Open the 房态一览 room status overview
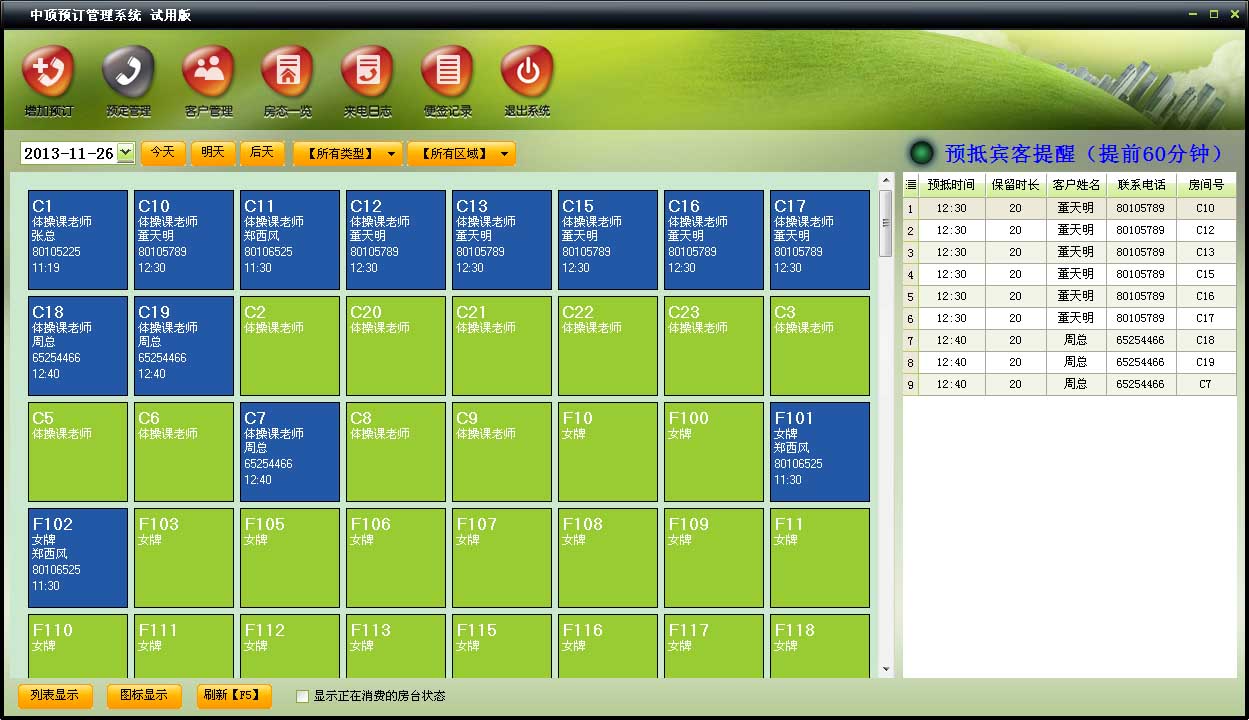 click(x=287, y=72)
